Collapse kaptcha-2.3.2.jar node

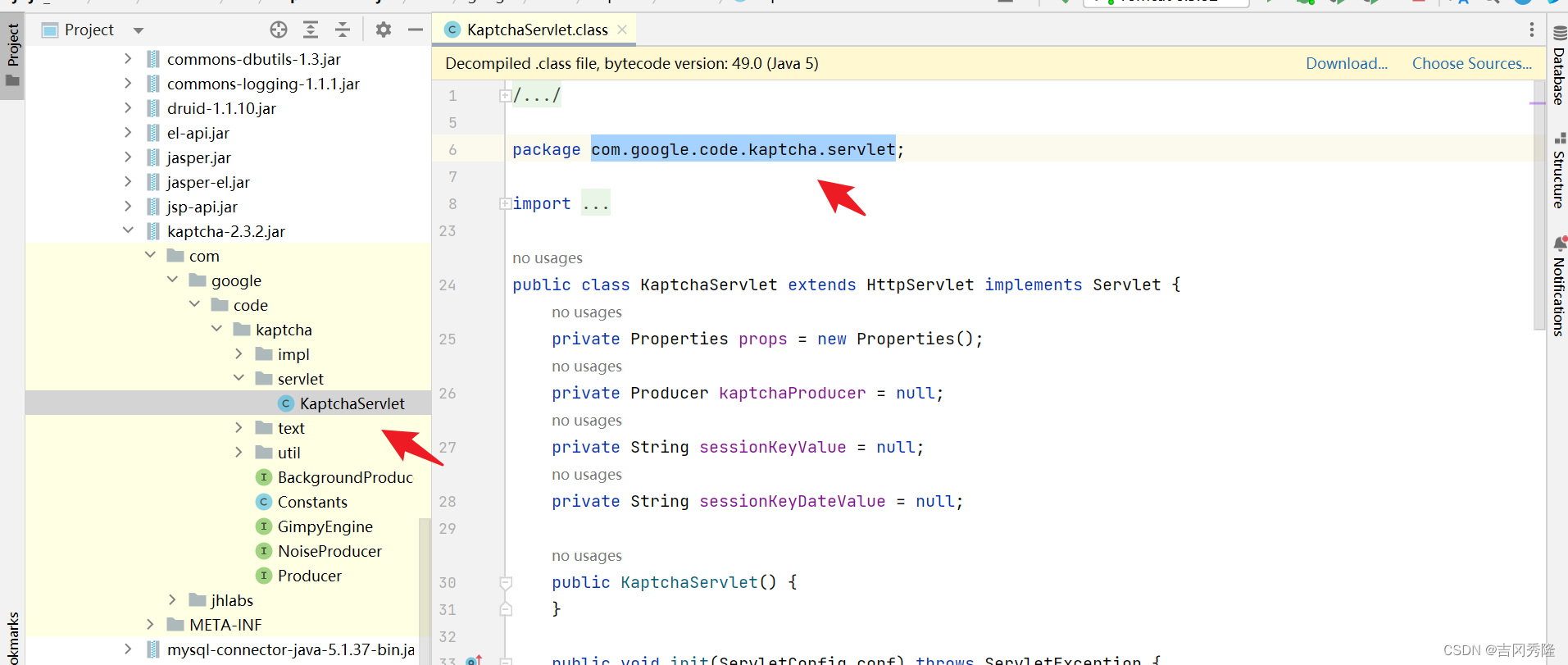click(128, 231)
